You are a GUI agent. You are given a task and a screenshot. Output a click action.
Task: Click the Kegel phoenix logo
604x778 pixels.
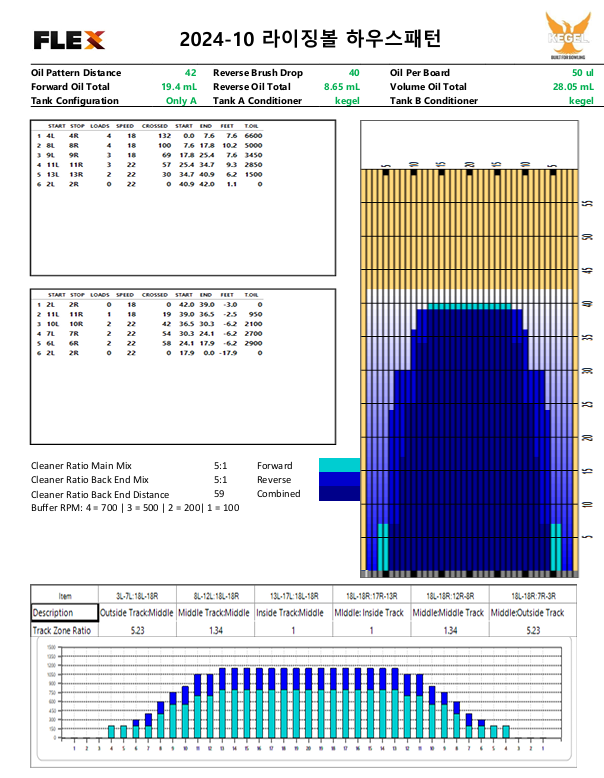click(568, 35)
